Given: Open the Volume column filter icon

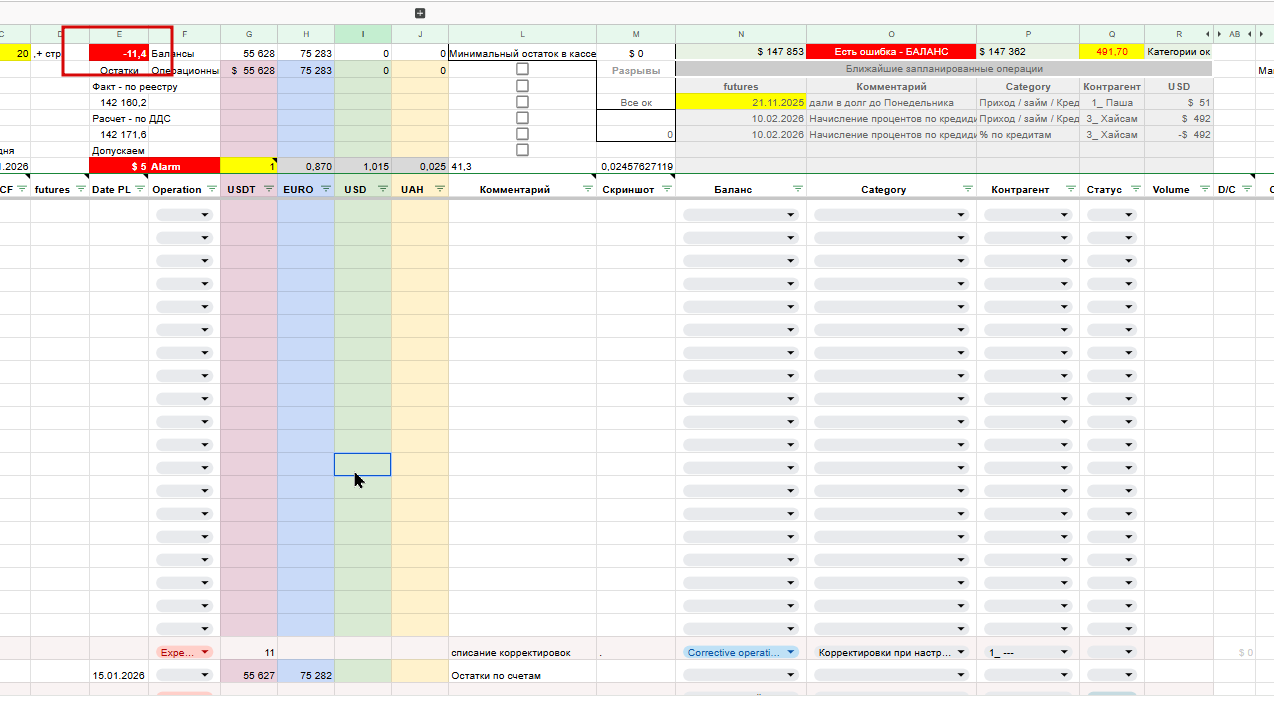Looking at the screenshot, I should (1204, 189).
